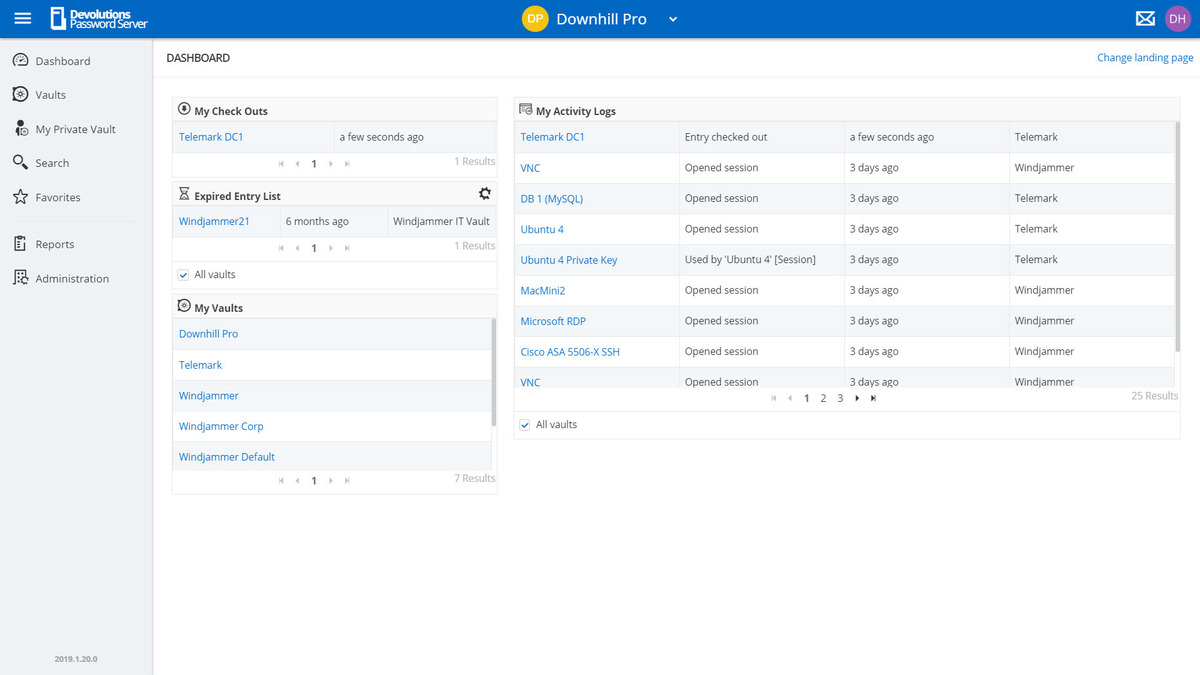The height and width of the screenshot is (675, 1200).
Task: Open Expired Entry List gear settings
Action: point(485,194)
